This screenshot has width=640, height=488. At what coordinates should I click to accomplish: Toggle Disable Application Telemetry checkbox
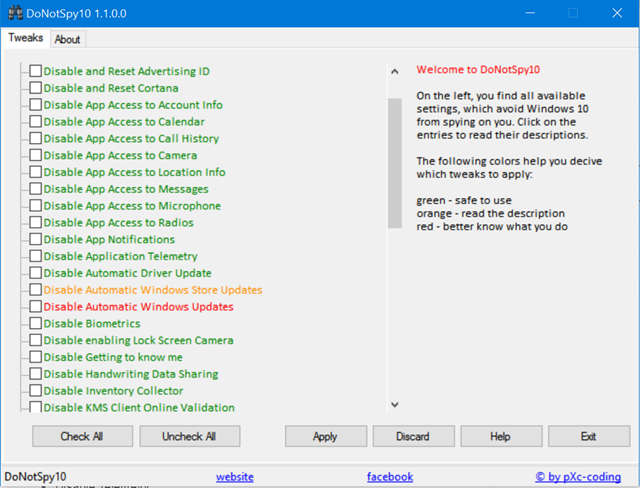click(x=36, y=256)
